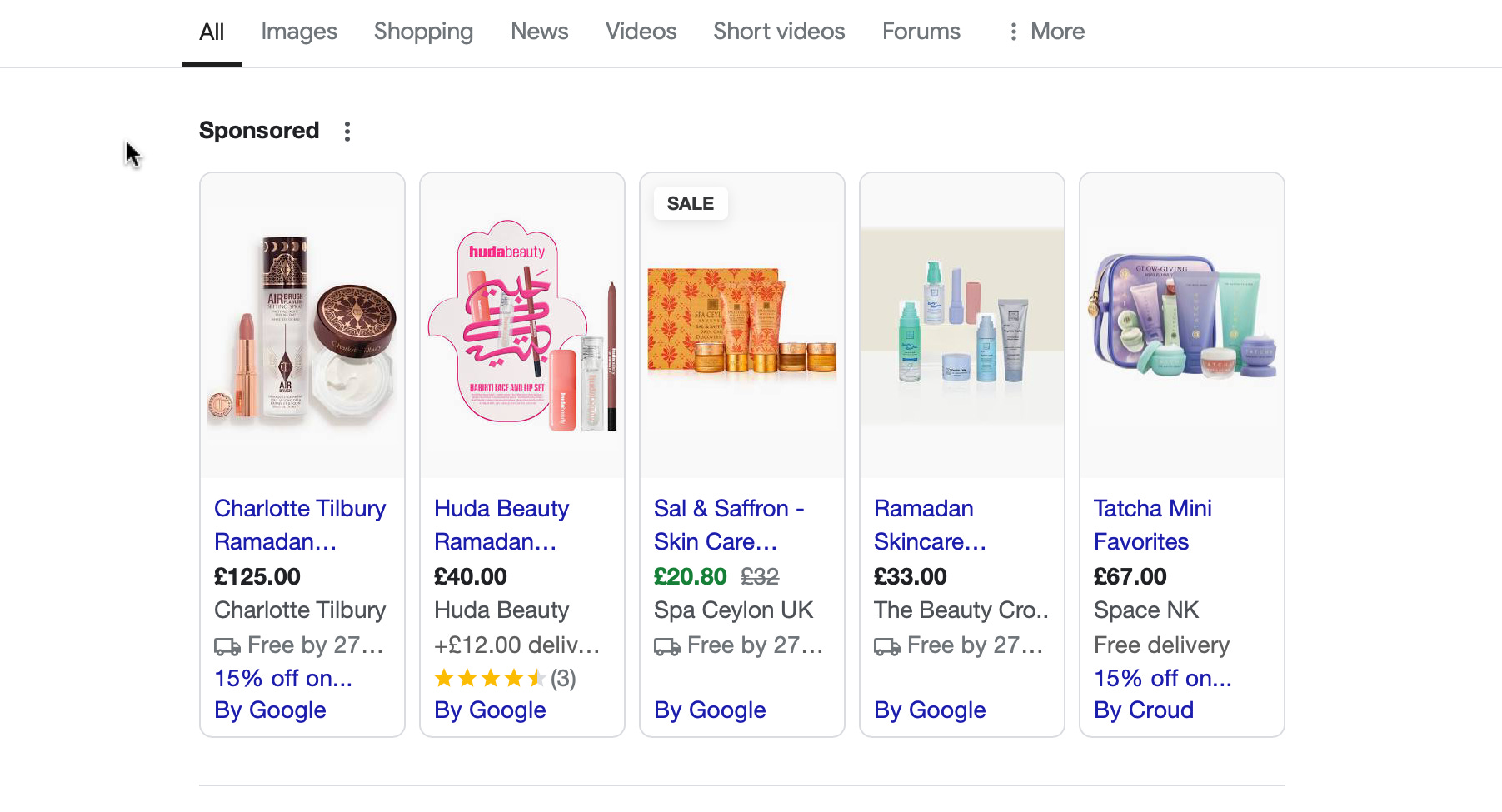1502x812 pixels.
Task: Select the All search tab
Action: 212,32
